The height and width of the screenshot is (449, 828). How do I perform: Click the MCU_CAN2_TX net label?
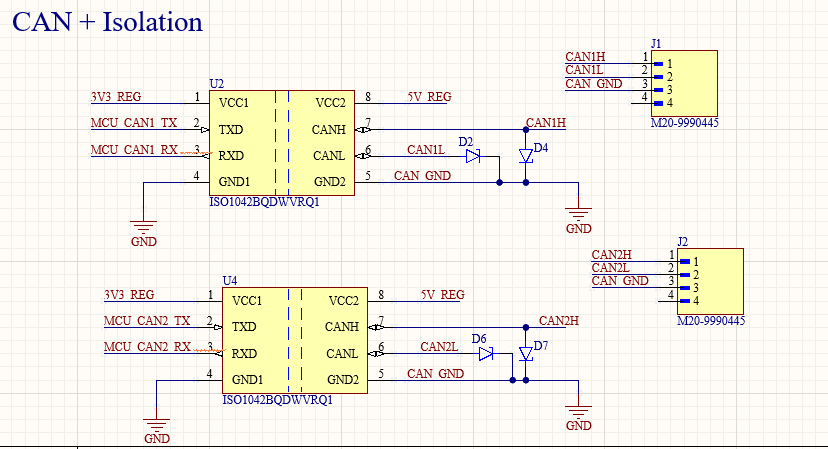point(147,321)
